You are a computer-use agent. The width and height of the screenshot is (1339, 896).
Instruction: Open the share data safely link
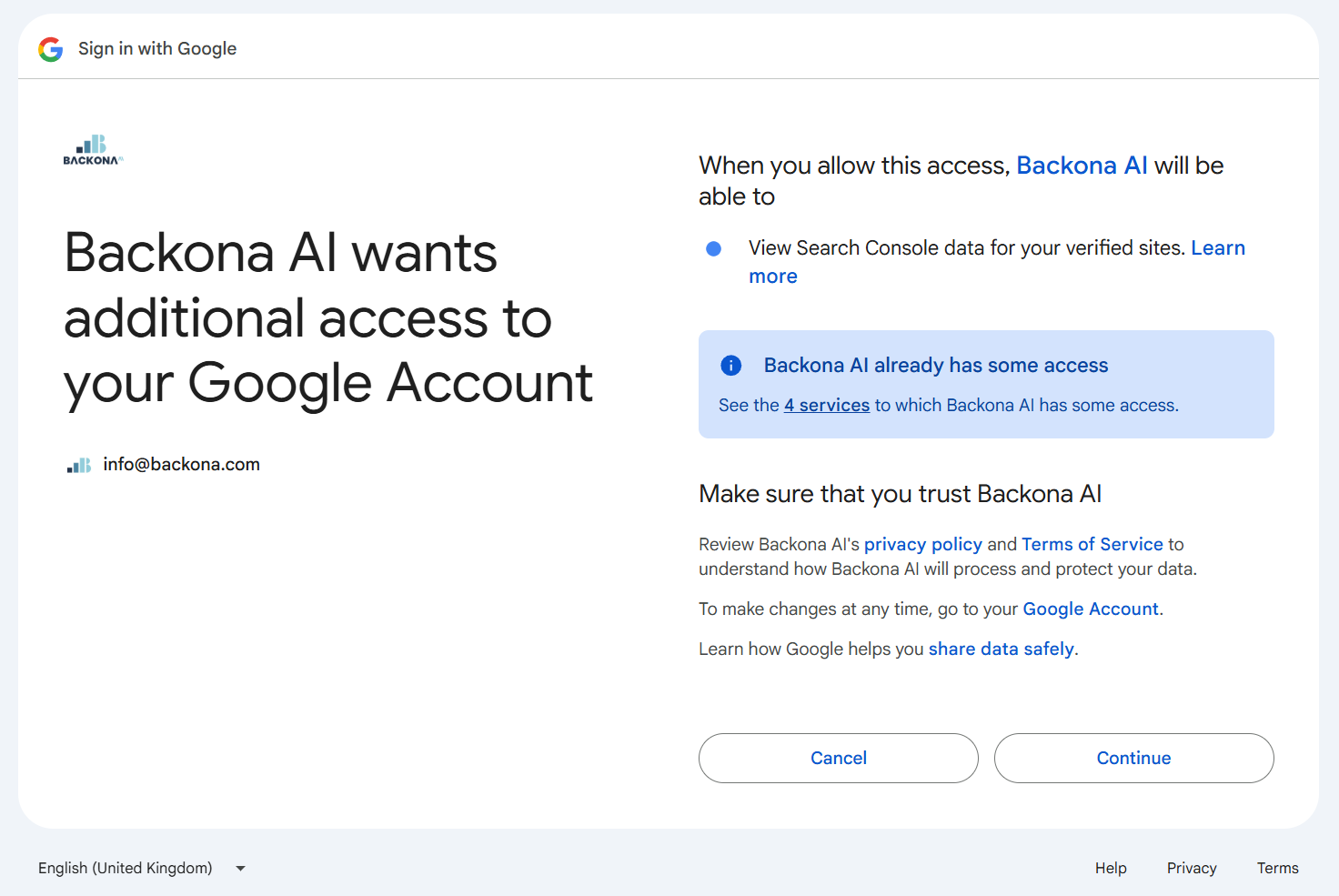tap(1002, 649)
